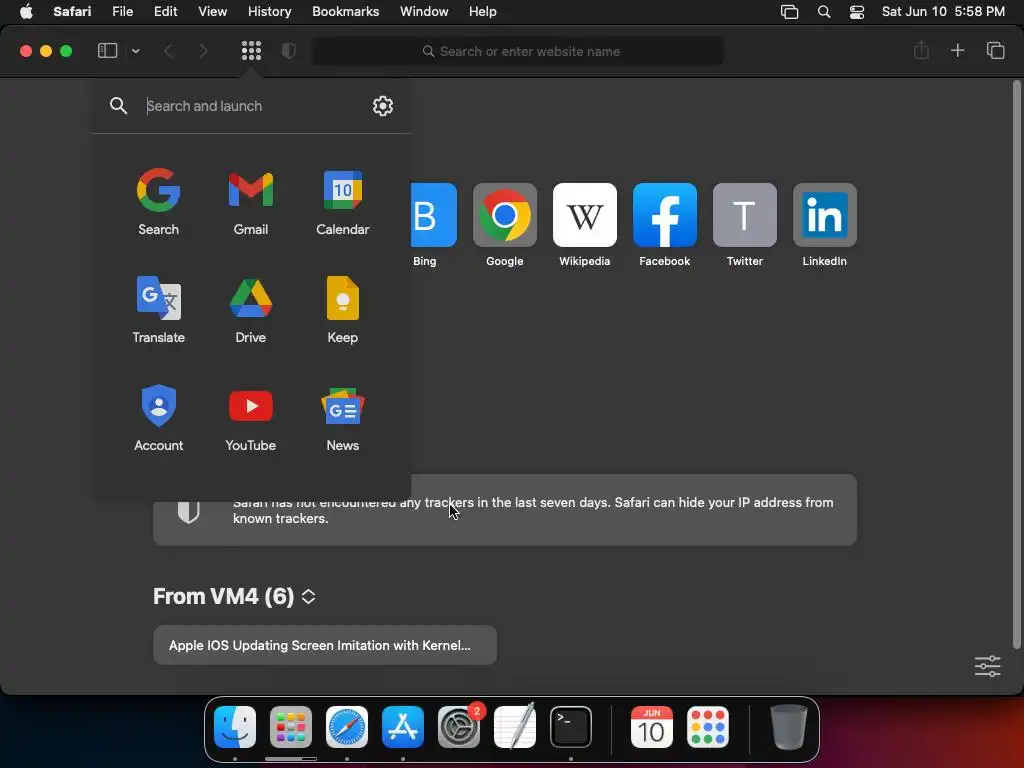Open the Apple menu
The width and height of the screenshot is (1024, 768).
click(26, 12)
